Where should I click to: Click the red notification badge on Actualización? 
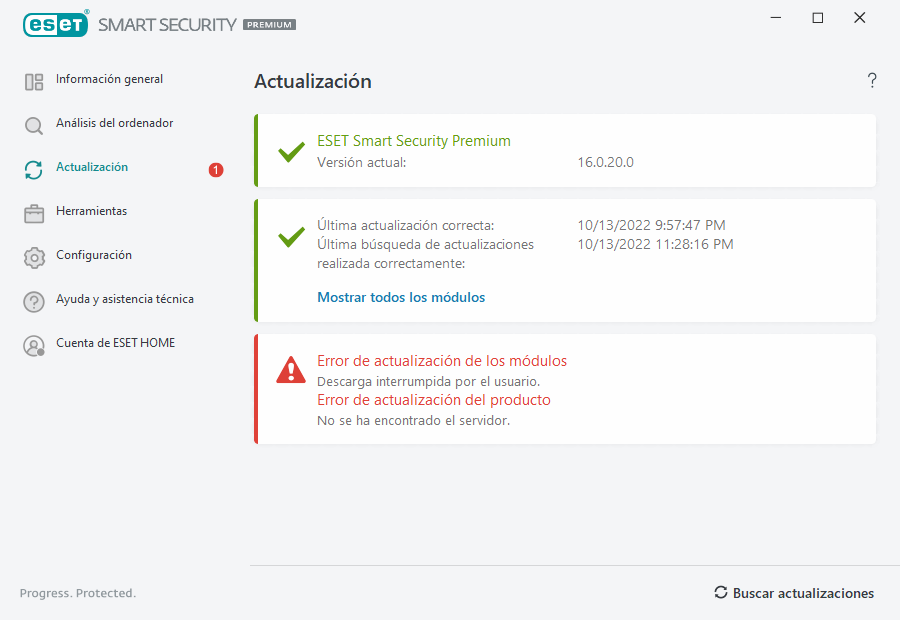(216, 170)
